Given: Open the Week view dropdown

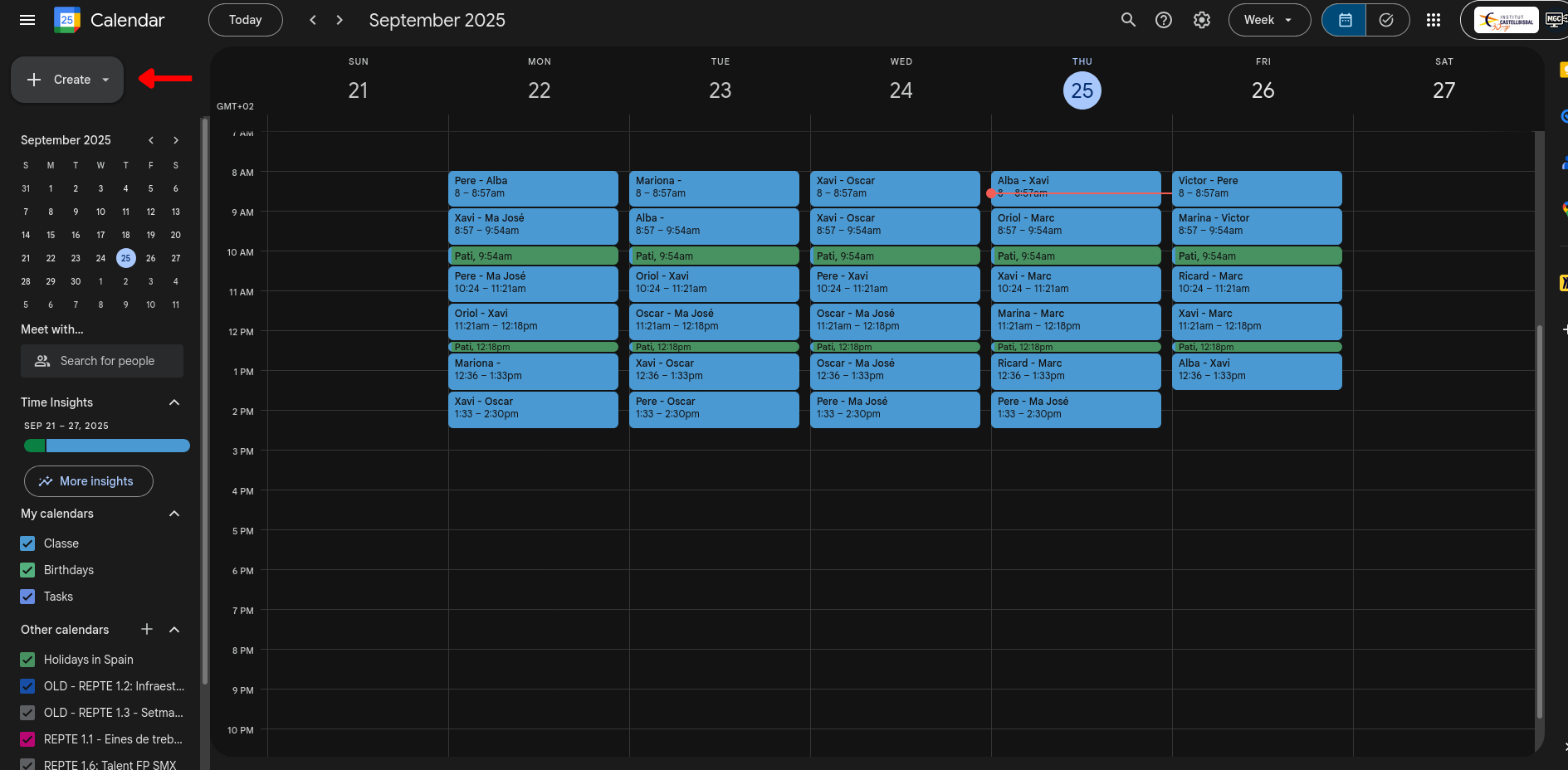Looking at the screenshot, I should [x=1268, y=20].
